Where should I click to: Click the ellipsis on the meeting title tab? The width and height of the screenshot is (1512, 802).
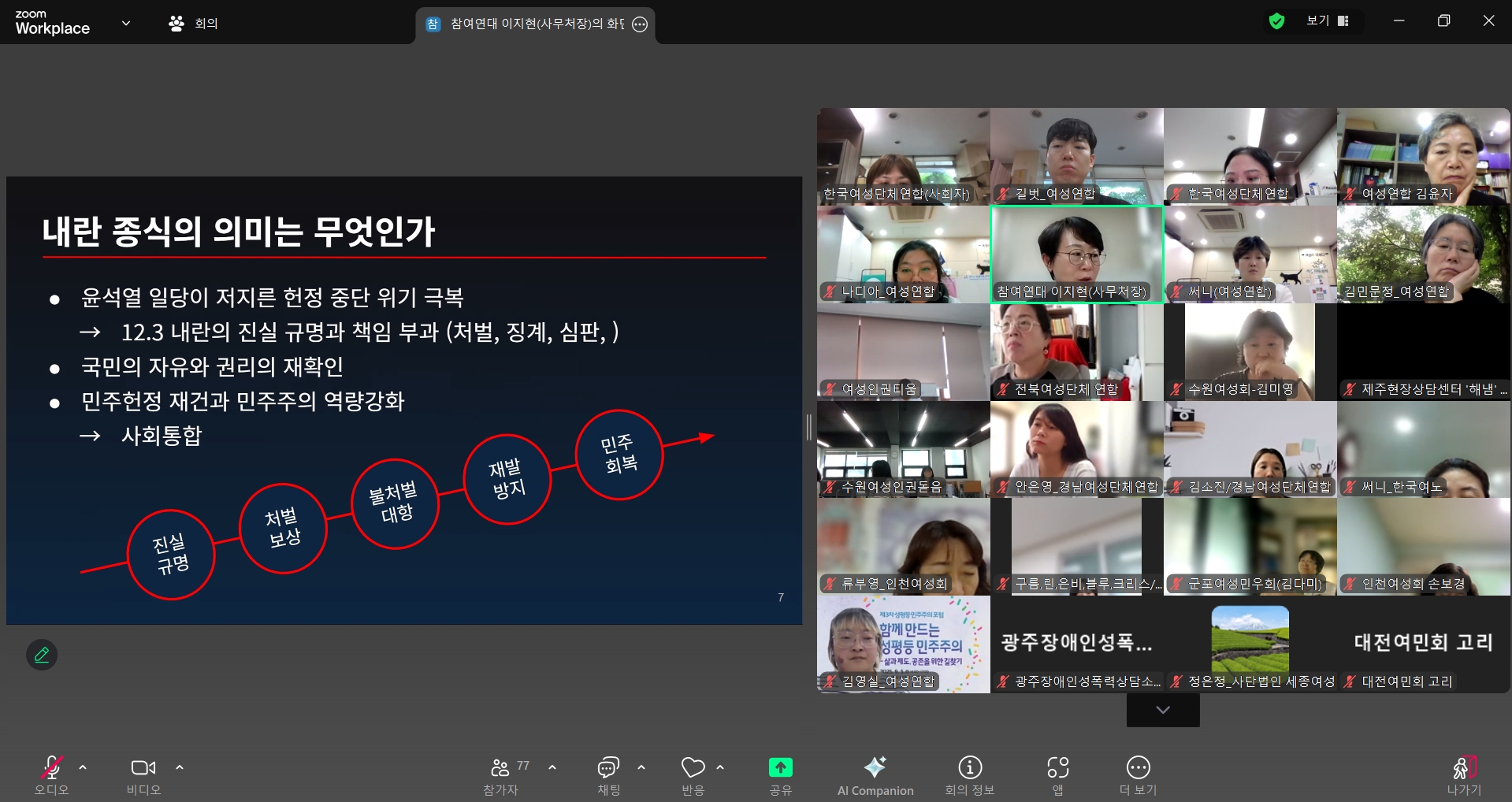pos(639,25)
